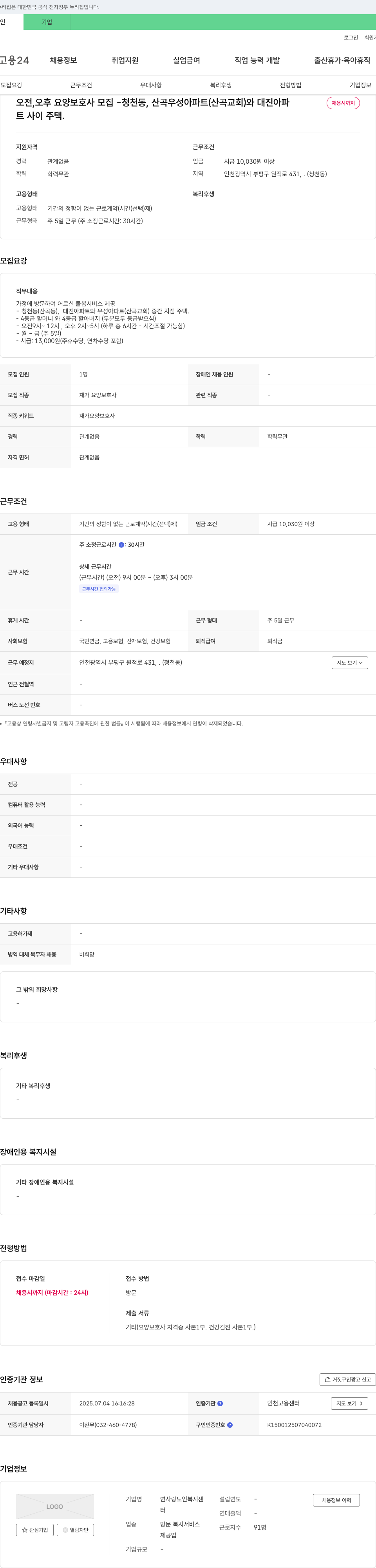This screenshot has width=376, height=1568.
Task: Click the job title heading text
Action: pos(153,109)
